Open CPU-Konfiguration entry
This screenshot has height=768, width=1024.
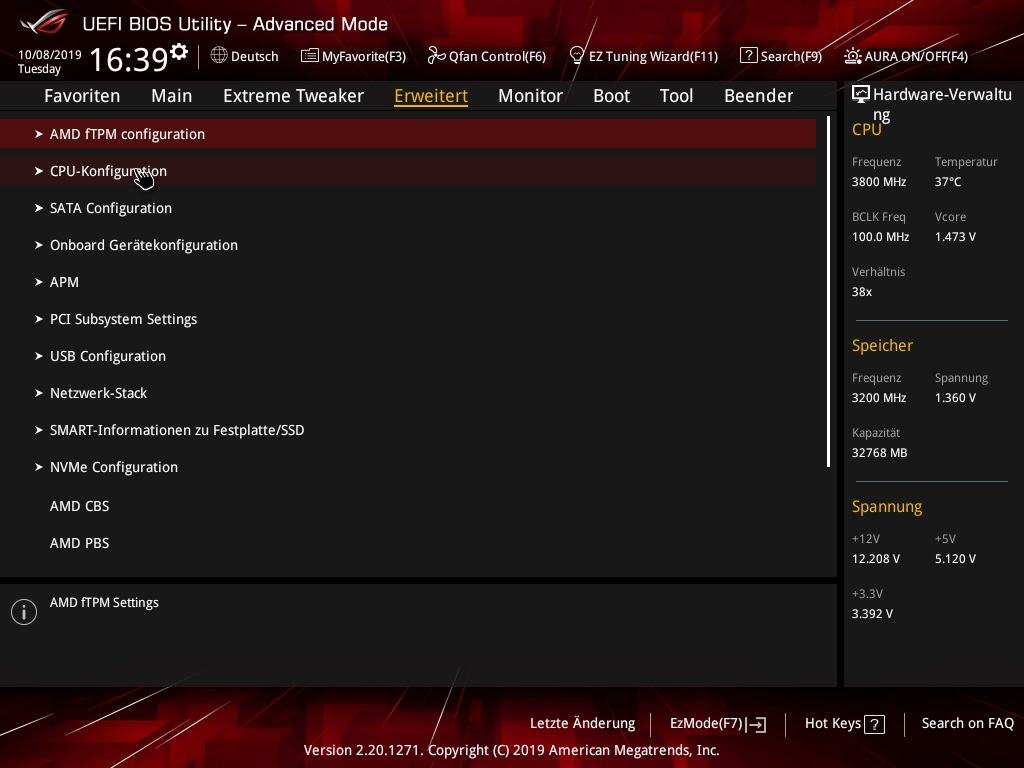tap(408, 171)
